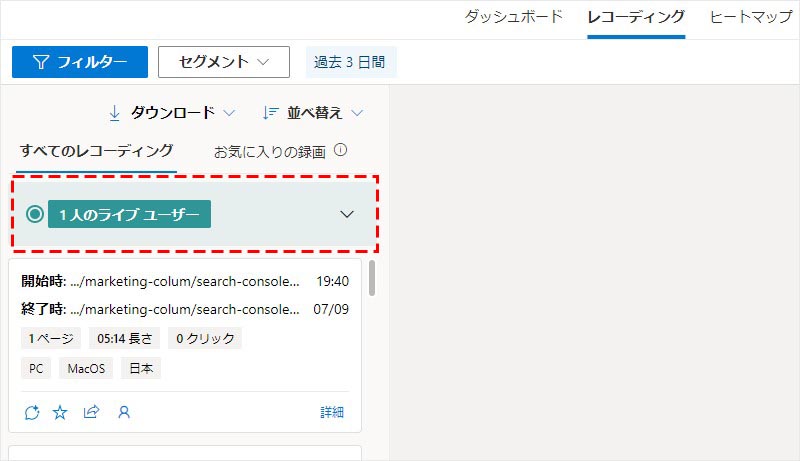Click the info icon beside お気に入りの録画
This screenshot has height=461, width=800.
click(x=340, y=151)
